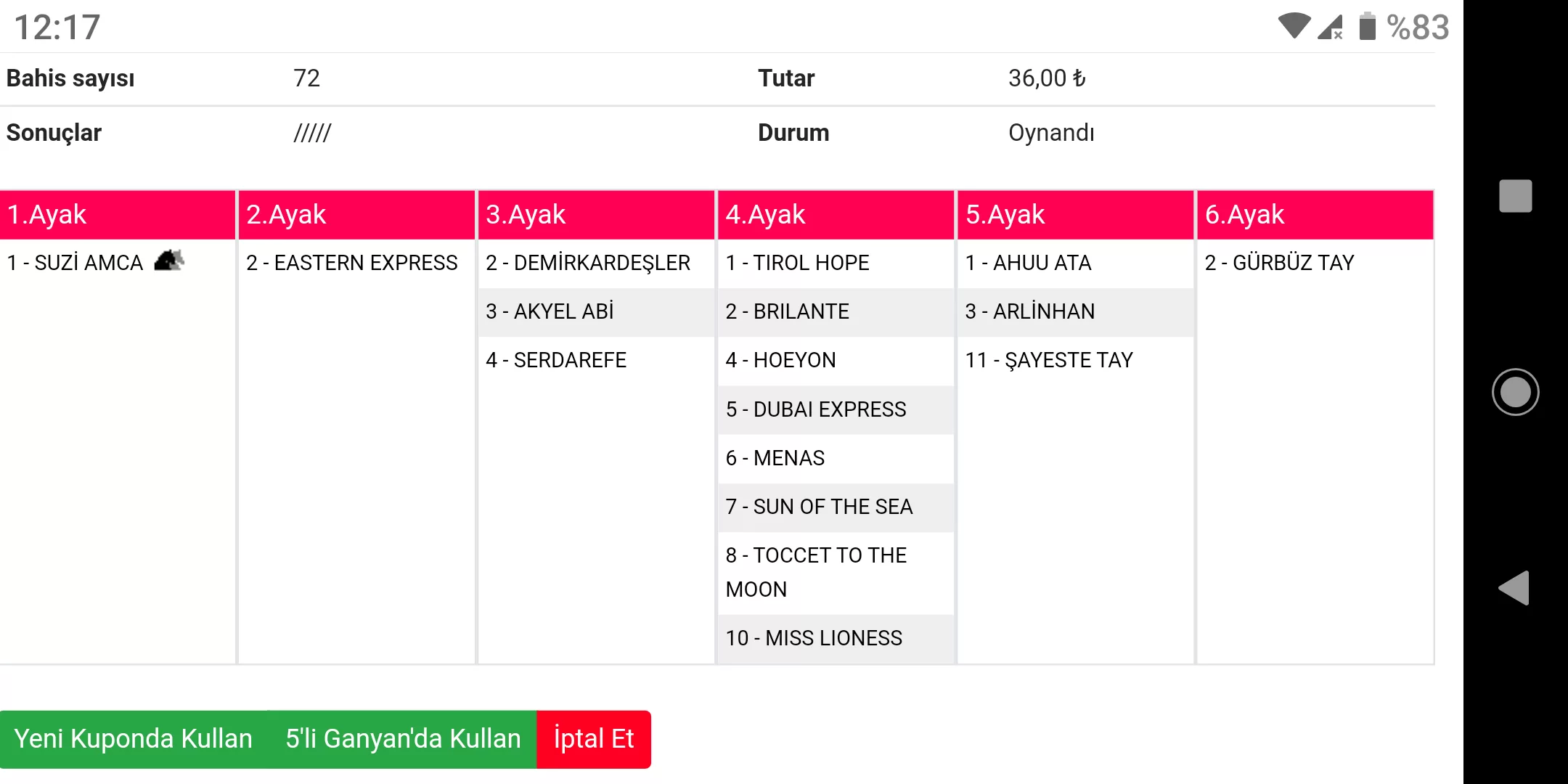Image resolution: width=1568 pixels, height=784 pixels.
Task: Tap the Wi-Fi status icon
Action: pyautogui.click(x=1294, y=27)
